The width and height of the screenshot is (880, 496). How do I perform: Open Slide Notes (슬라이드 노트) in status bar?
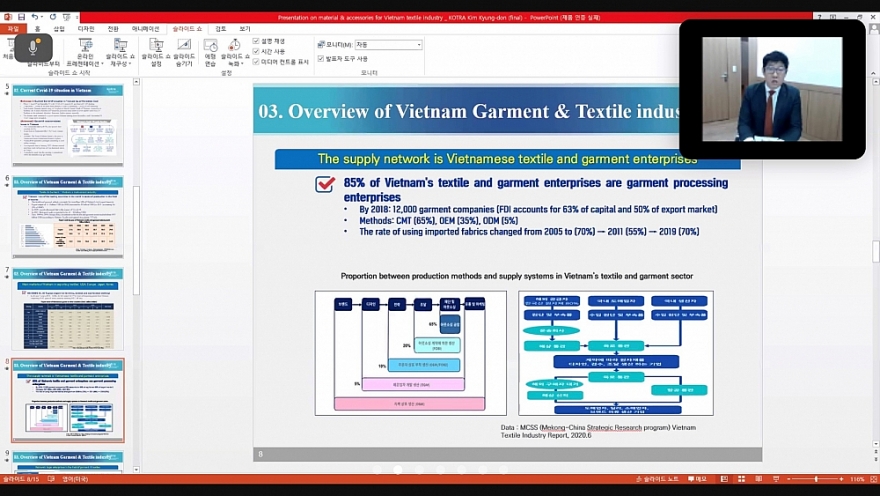(x=660, y=479)
